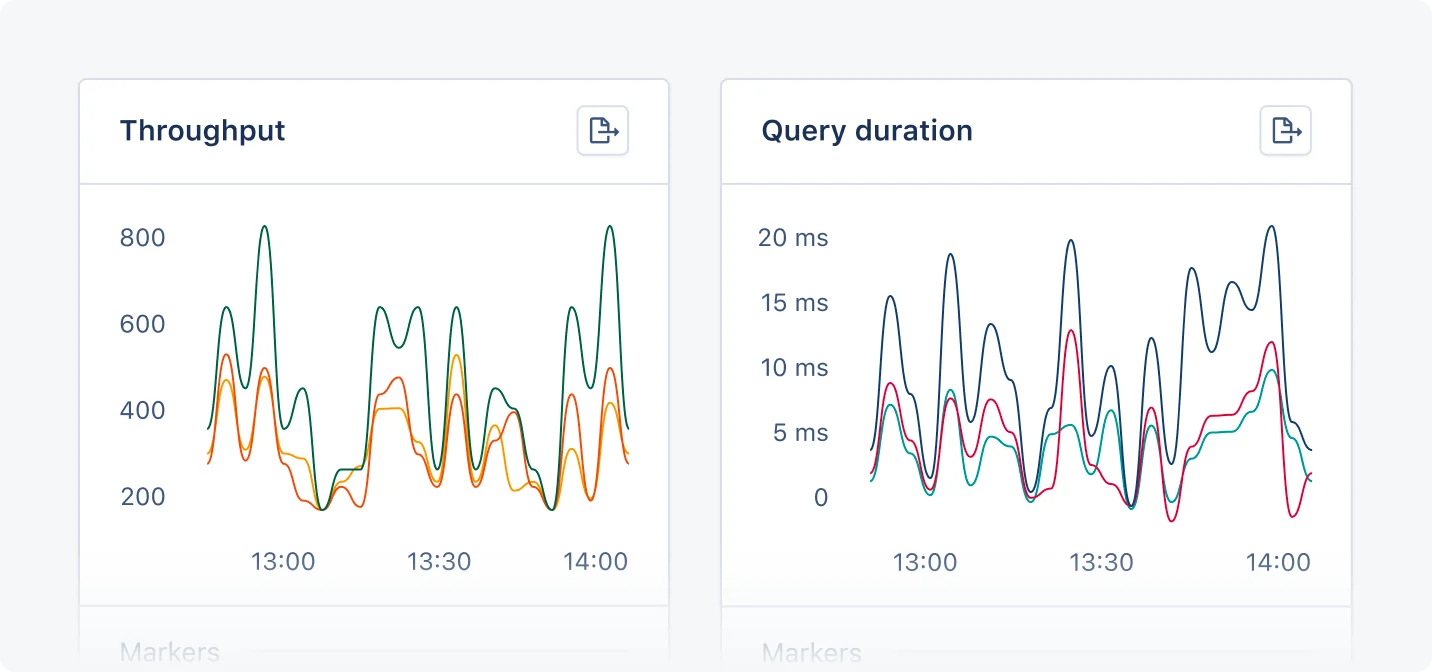Click the 14:00 time label in Throughput chart

[x=596, y=561]
